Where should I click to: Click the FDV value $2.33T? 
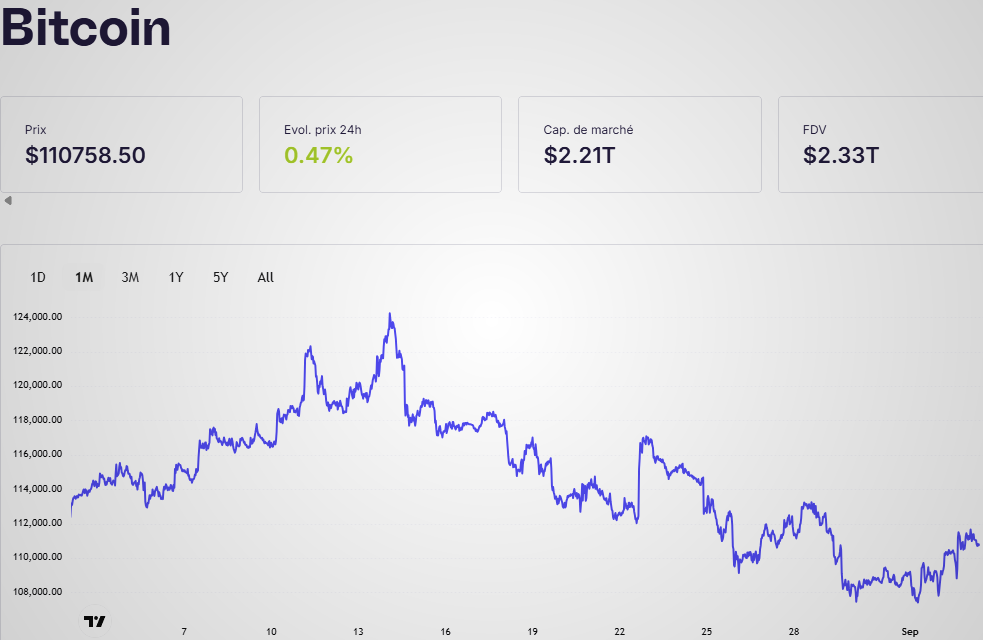841,155
